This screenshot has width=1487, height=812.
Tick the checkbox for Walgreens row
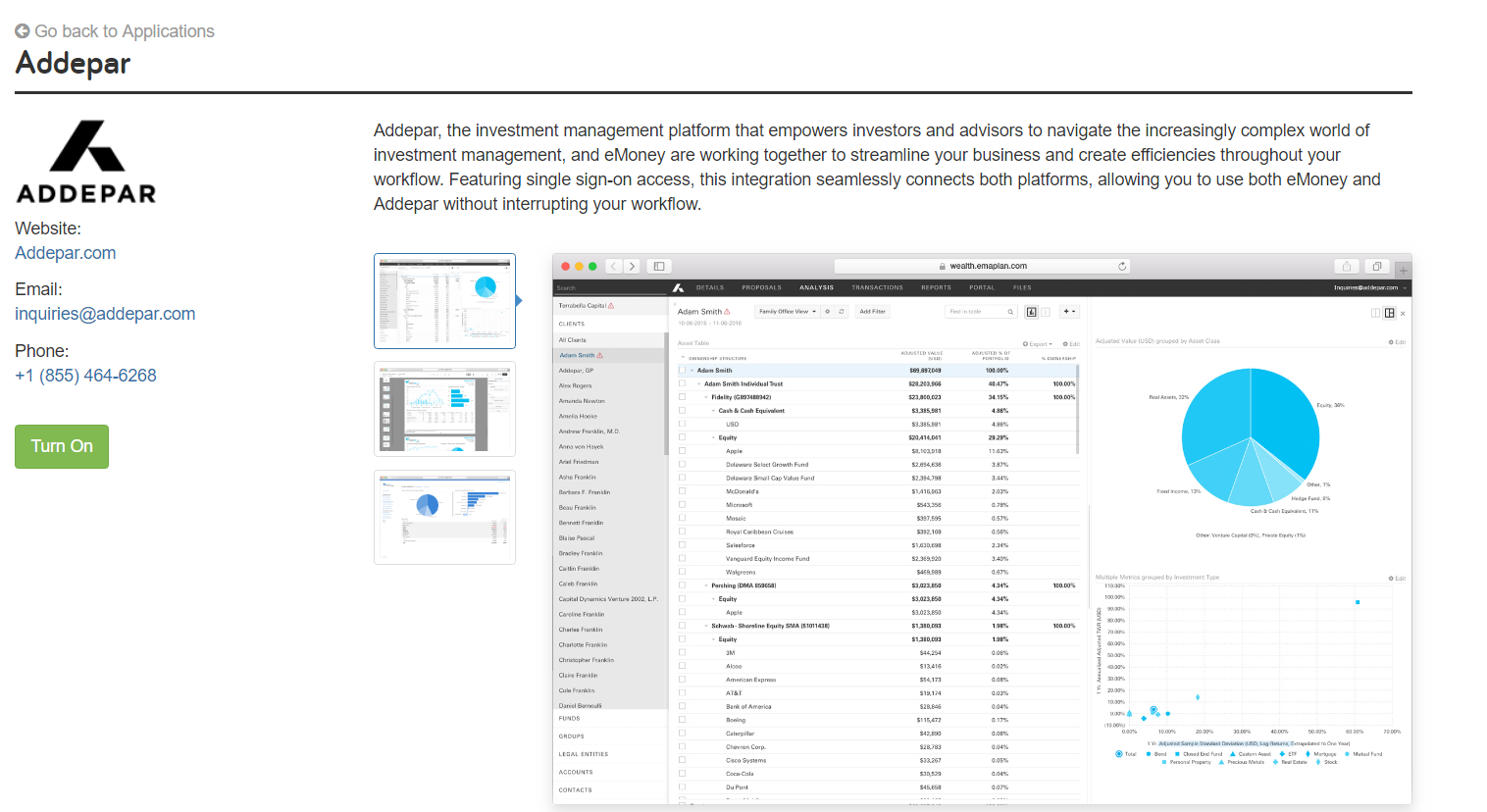[682, 572]
